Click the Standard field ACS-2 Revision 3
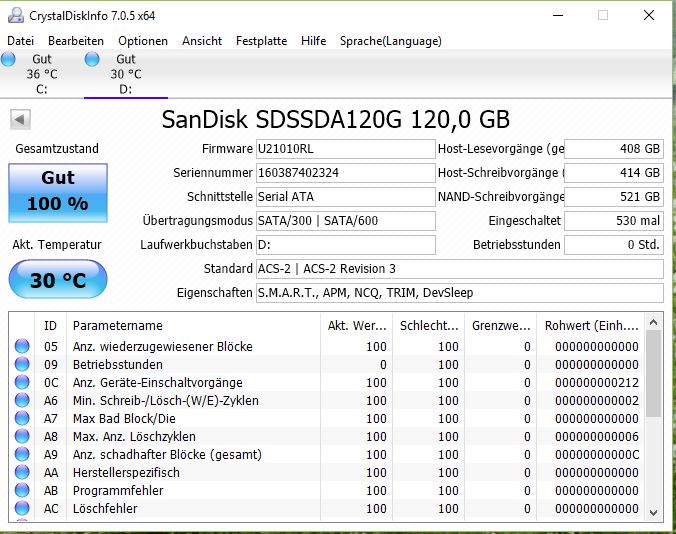676x534 pixels. coord(460,269)
